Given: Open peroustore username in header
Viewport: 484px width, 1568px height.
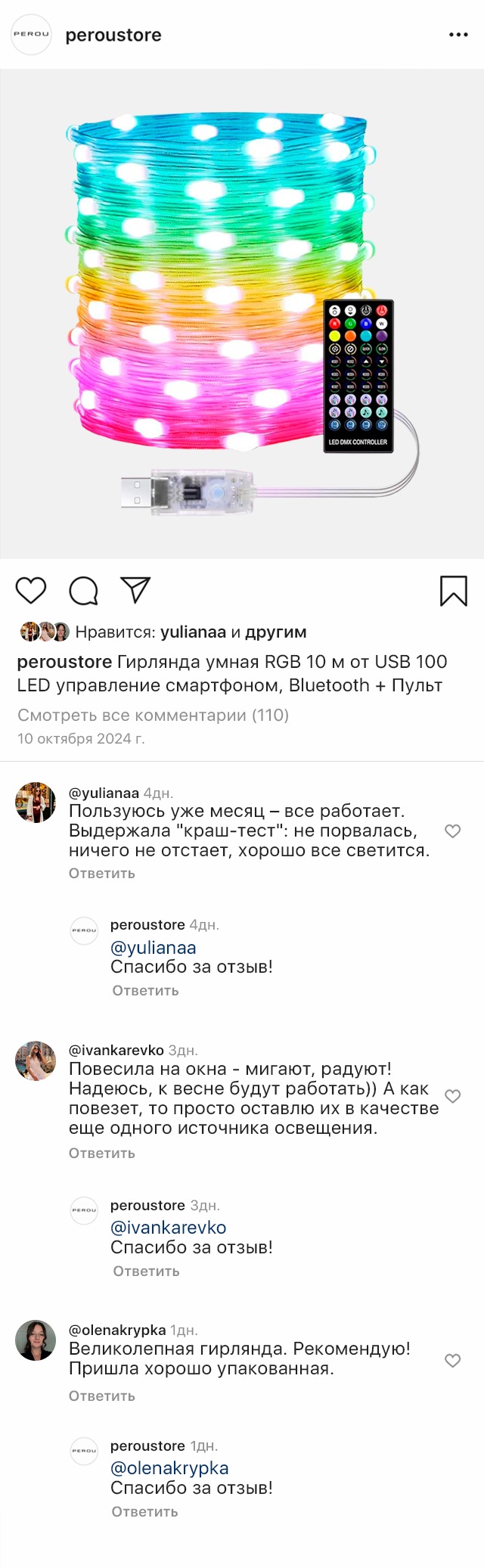Looking at the screenshot, I should (113, 36).
